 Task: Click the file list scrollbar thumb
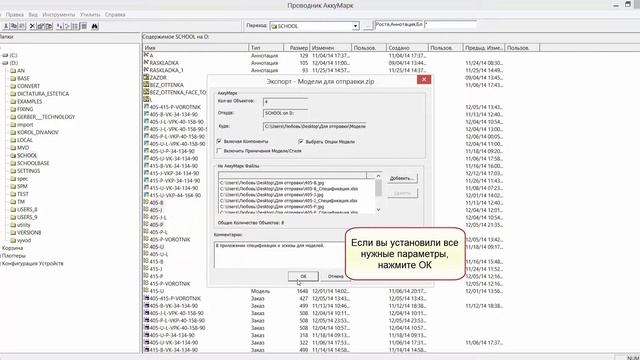pos(378,188)
